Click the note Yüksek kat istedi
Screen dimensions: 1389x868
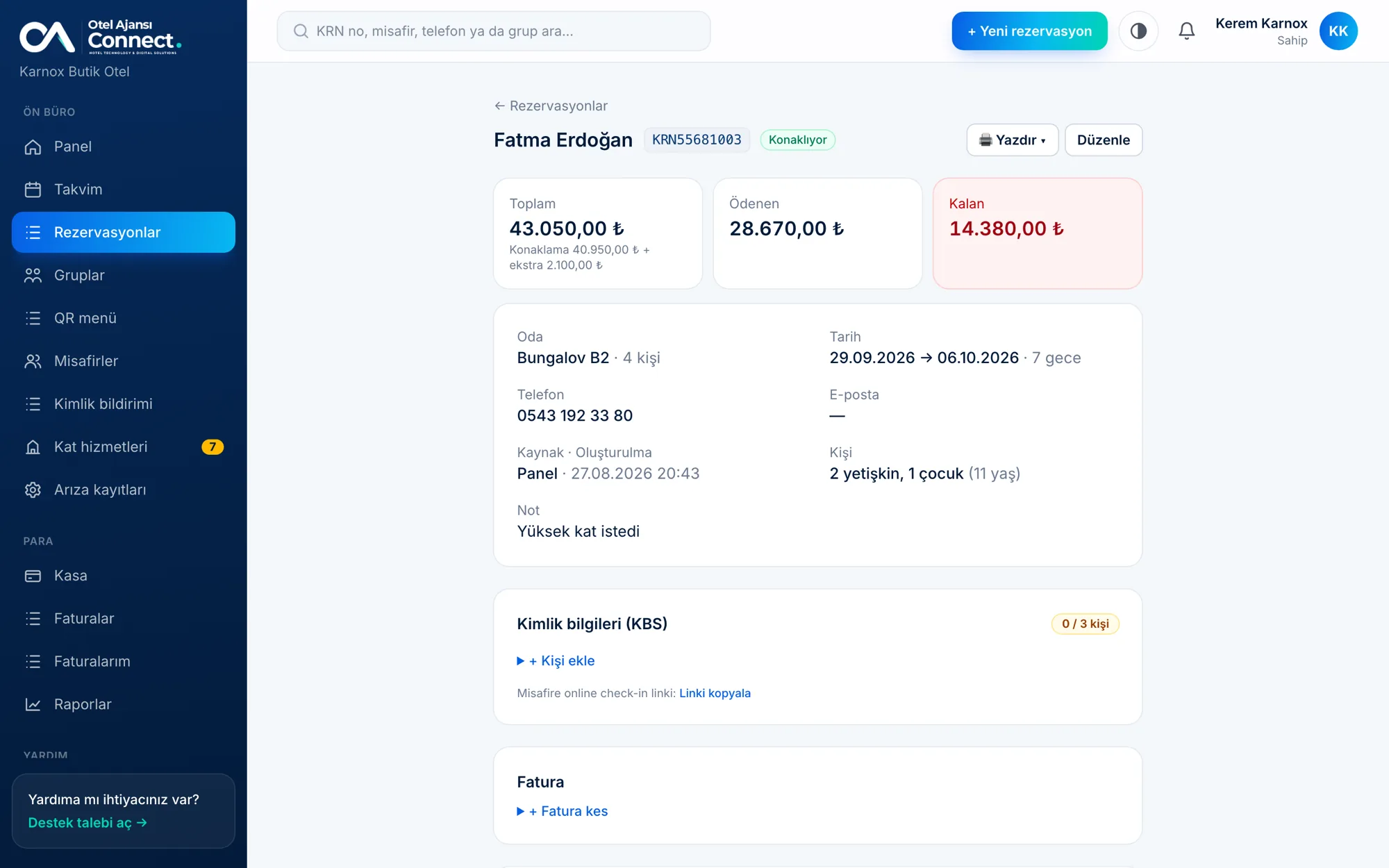tap(578, 531)
